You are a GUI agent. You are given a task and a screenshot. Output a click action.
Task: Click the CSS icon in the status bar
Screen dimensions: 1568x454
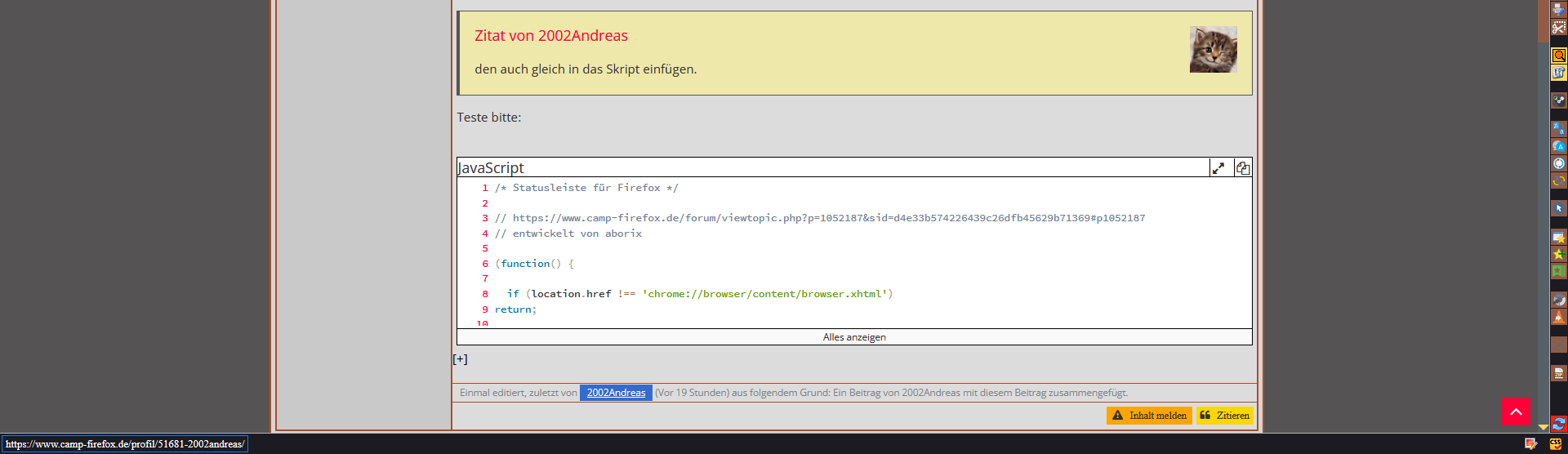[1555, 444]
